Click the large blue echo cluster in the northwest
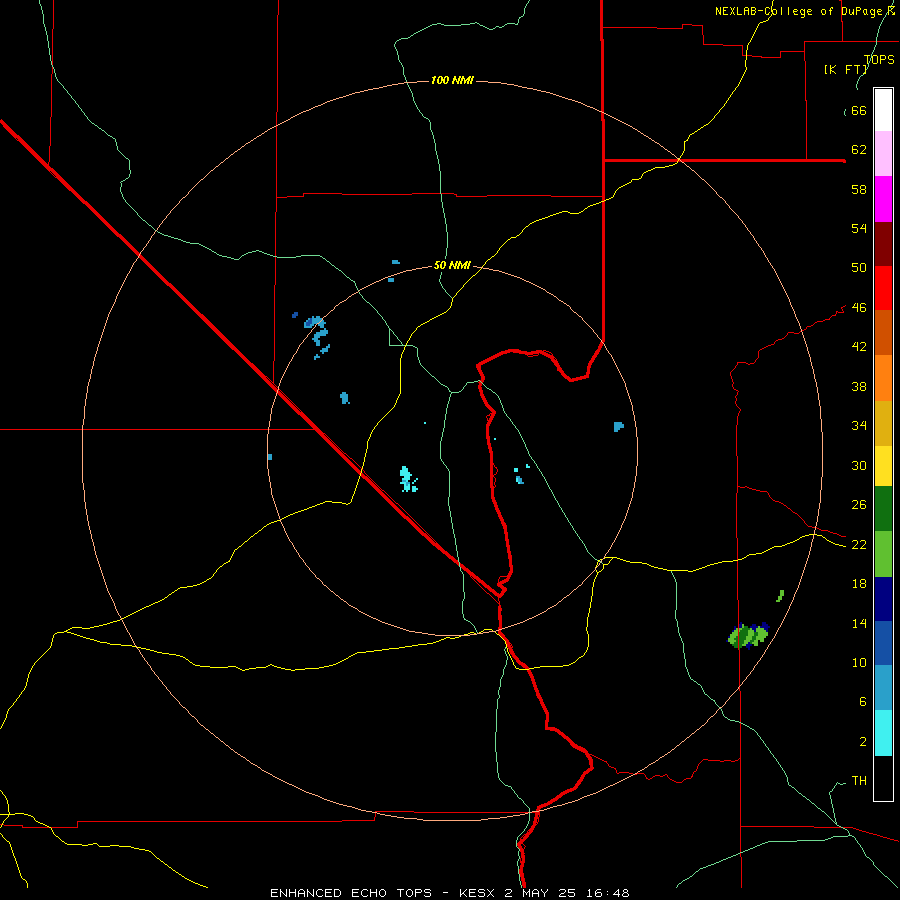Screen dimensions: 900x900 pos(317,336)
